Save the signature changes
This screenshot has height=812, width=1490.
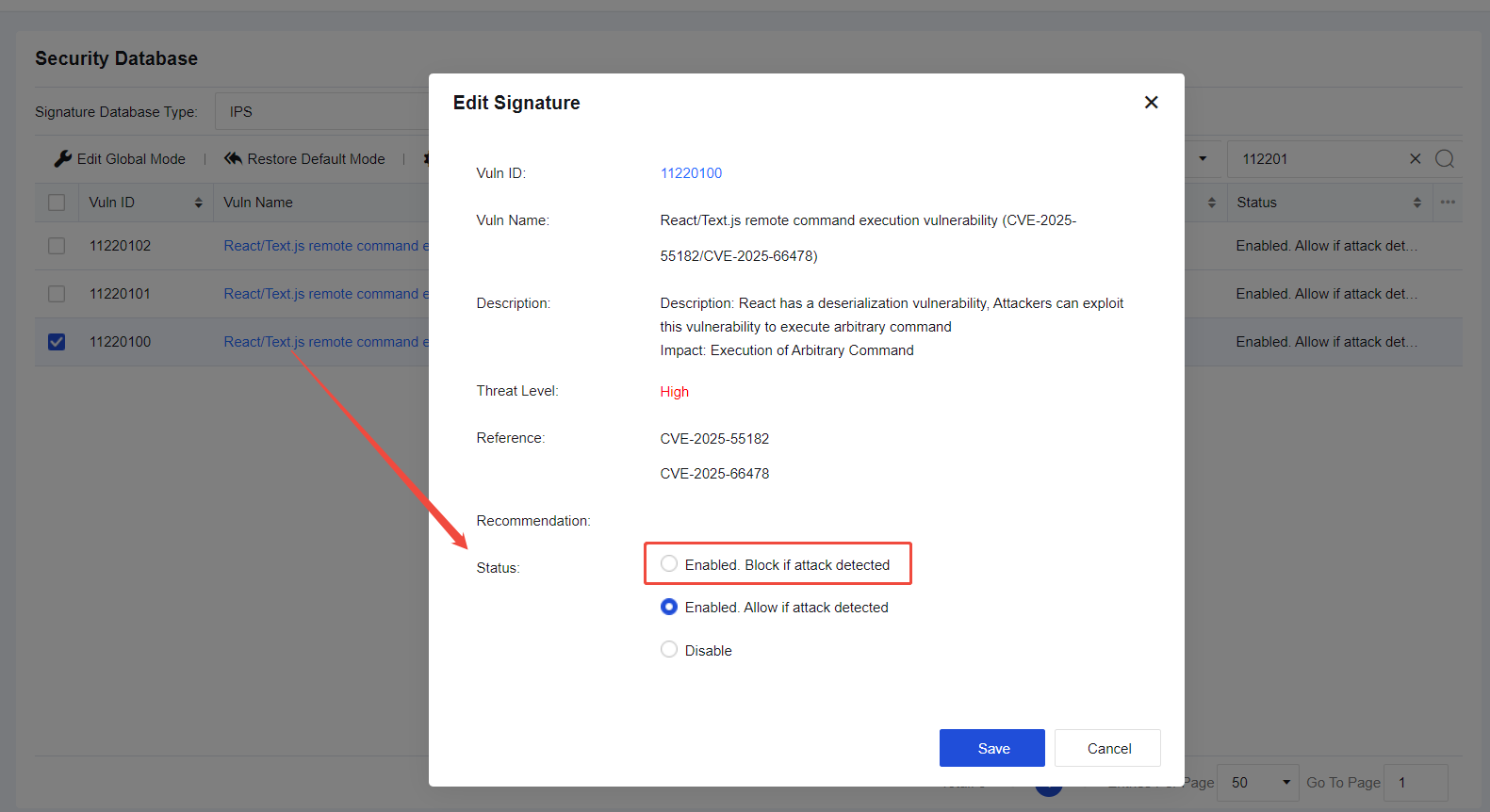992,748
